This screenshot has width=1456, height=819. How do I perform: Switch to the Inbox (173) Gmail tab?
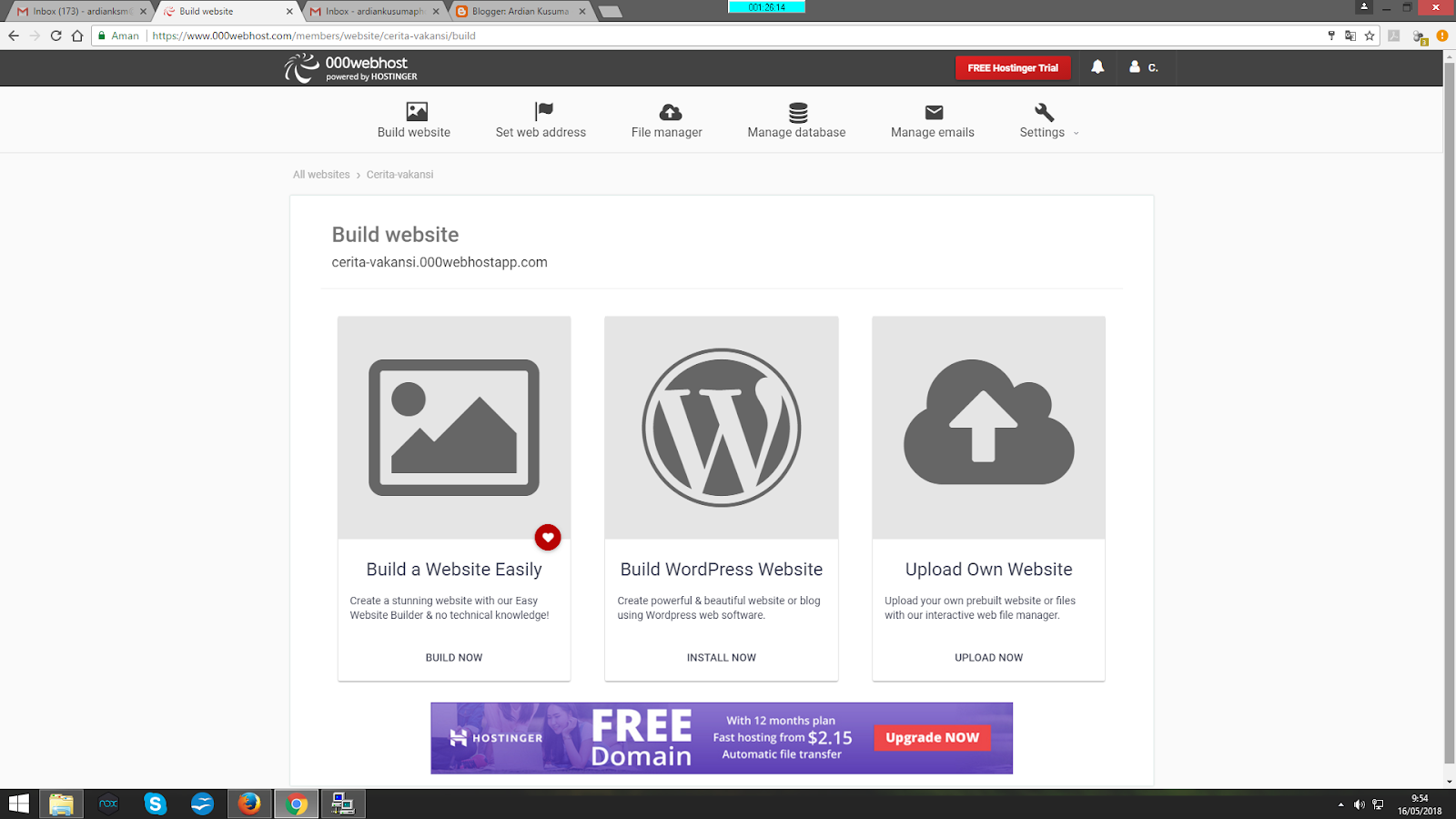coord(81,11)
